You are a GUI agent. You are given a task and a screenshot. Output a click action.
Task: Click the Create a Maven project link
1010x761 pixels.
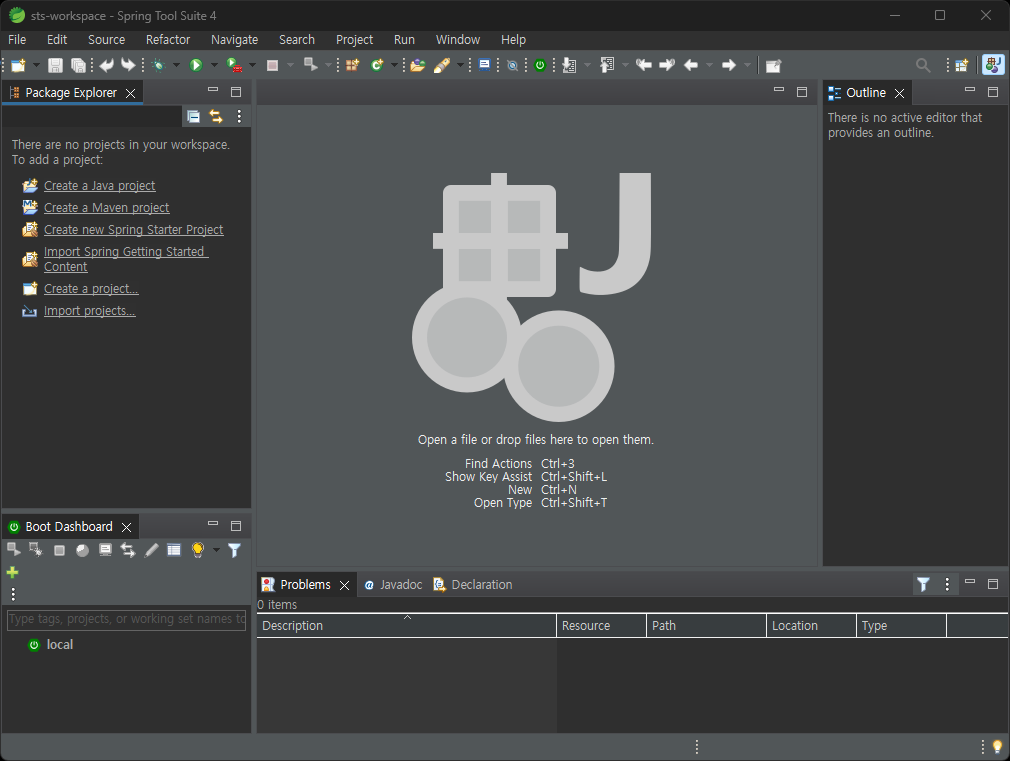[x=106, y=207]
